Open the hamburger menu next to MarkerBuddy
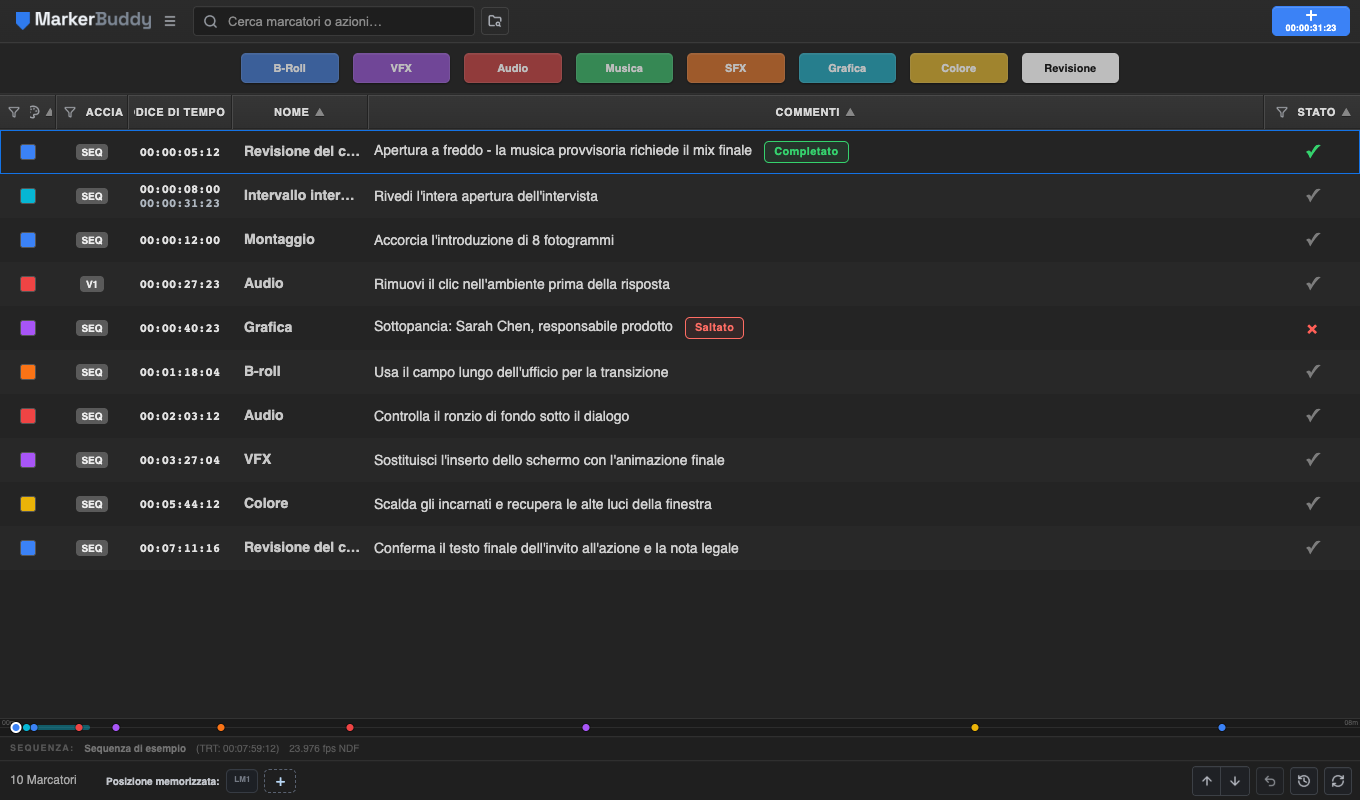This screenshot has height=800, width=1360. (x=170, y=21)
